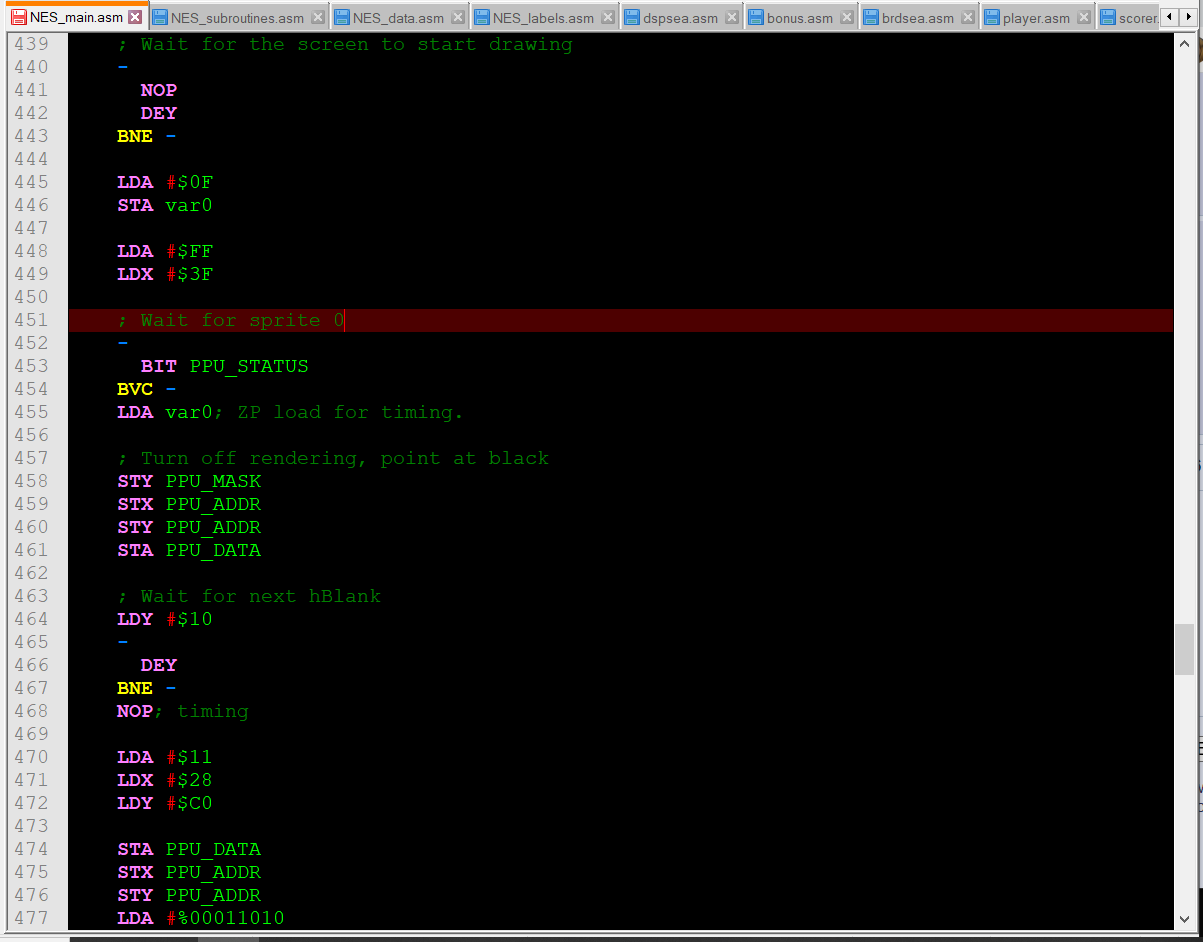Close the NES_labels.asm tab

[x=608, y=17]
